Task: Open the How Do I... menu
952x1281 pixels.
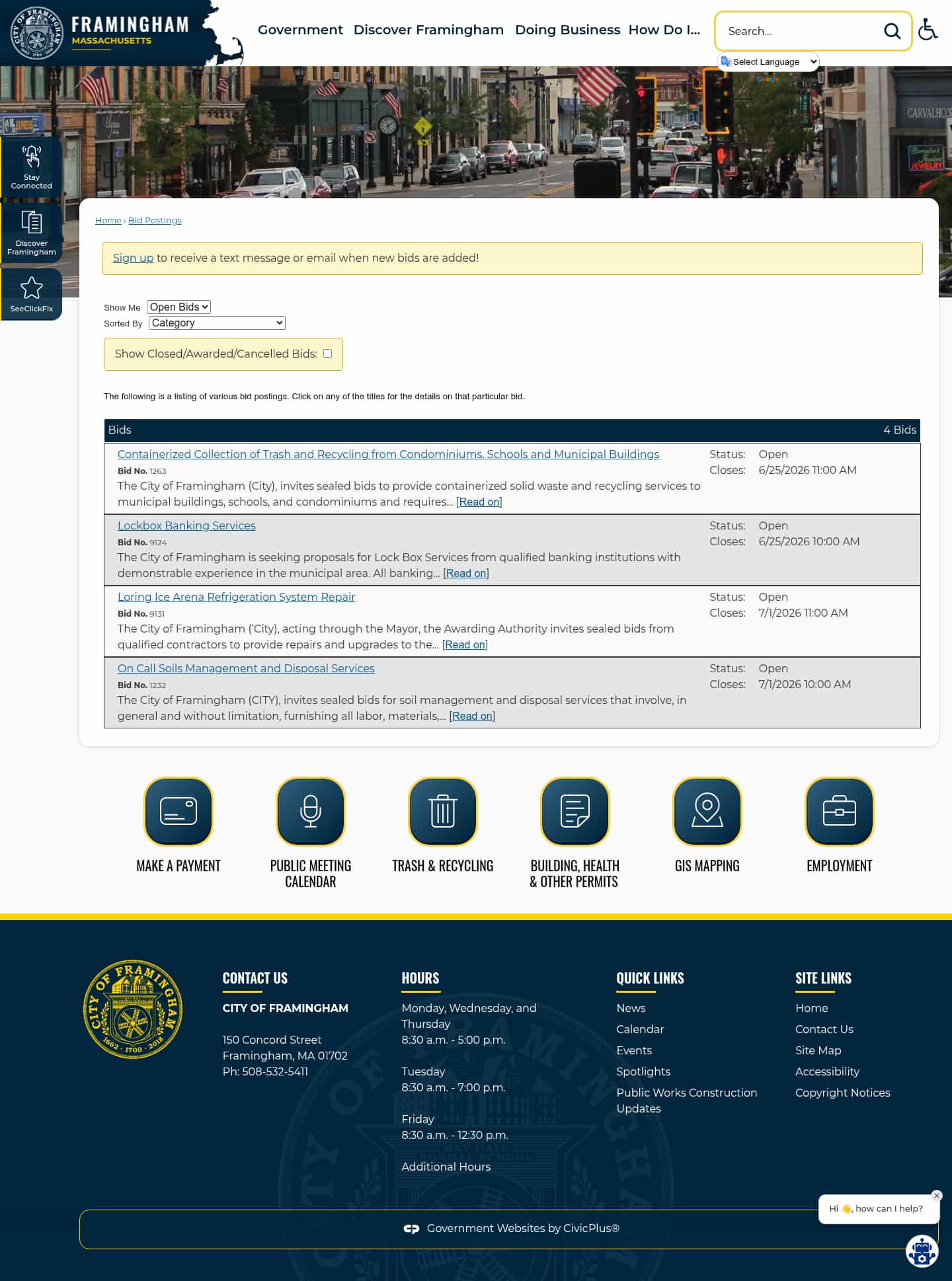Action: (x=664, y=30)
